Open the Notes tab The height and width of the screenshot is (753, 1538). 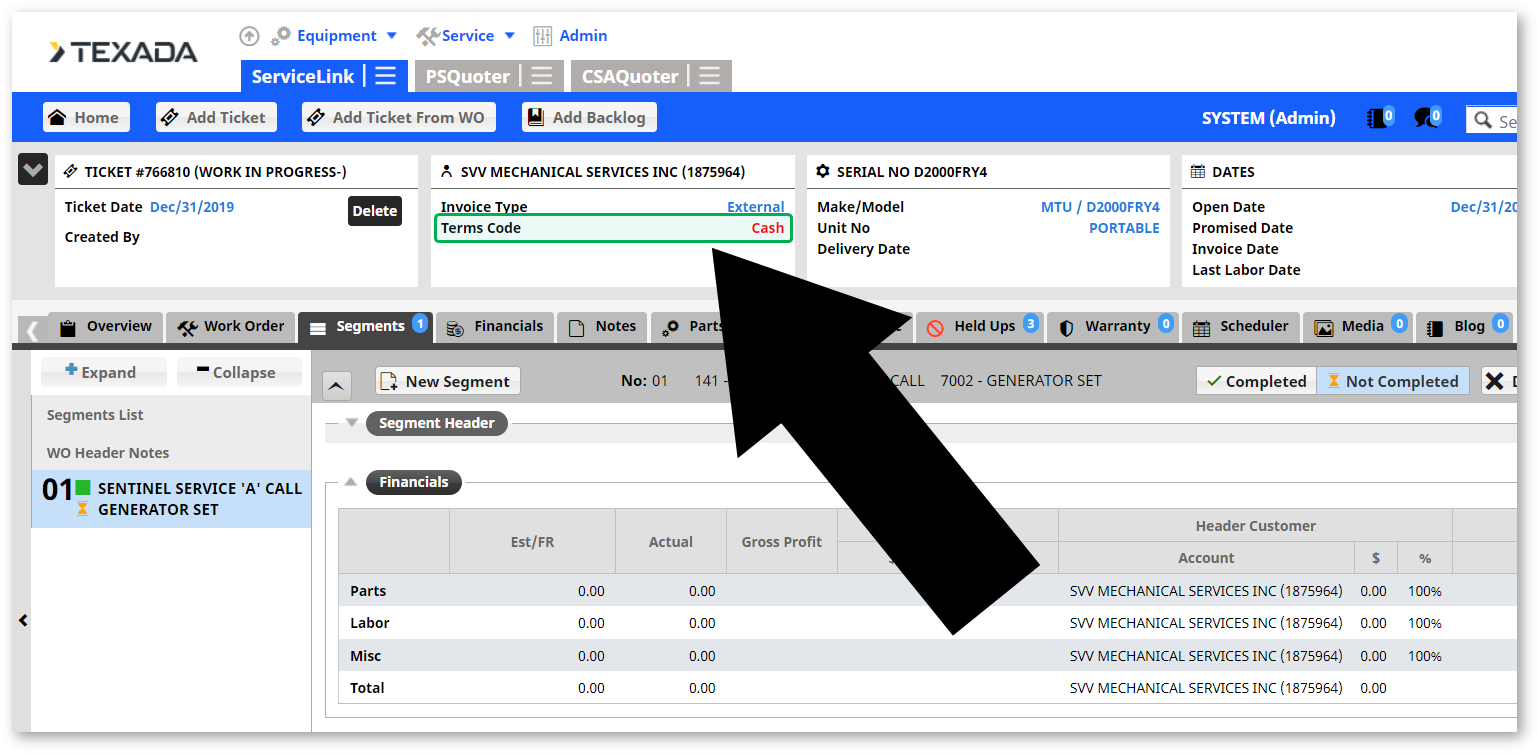pyautogui.click(x=602, y=327)
